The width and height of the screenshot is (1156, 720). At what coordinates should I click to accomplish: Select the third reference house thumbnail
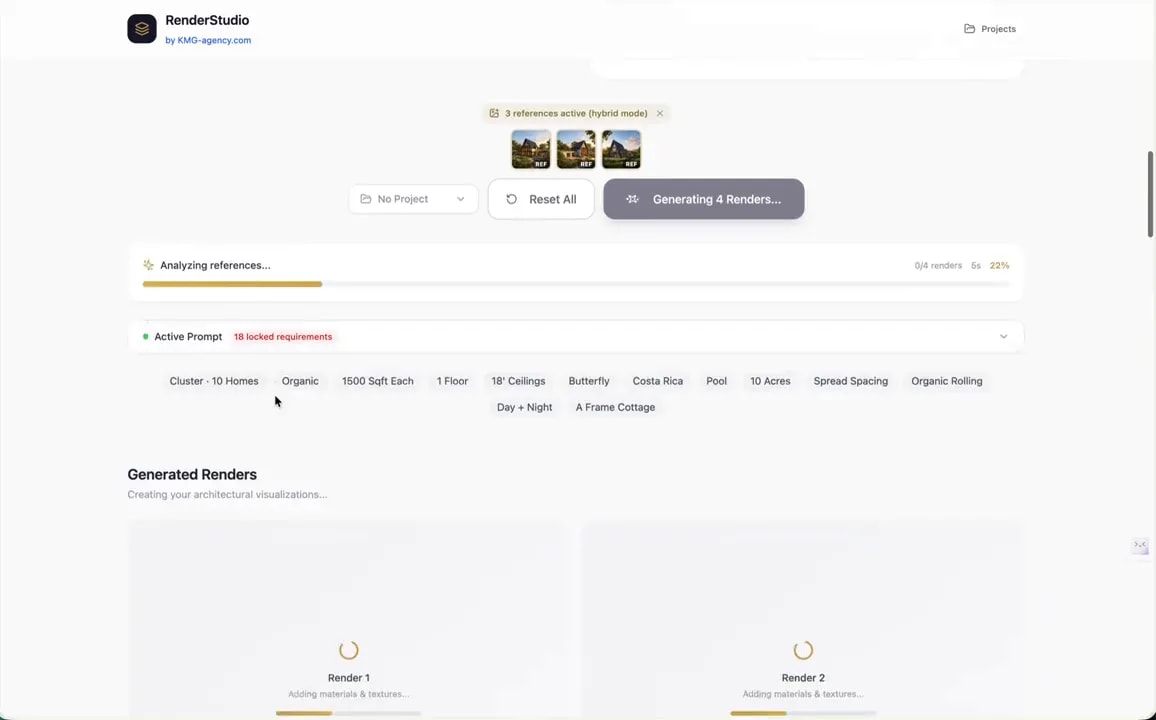[x=621, y=150]
